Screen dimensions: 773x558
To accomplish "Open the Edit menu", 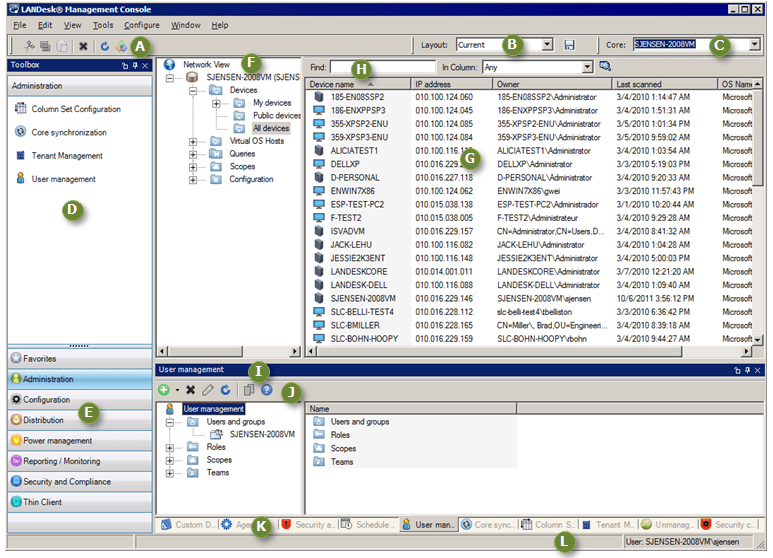I will (45, 25).
